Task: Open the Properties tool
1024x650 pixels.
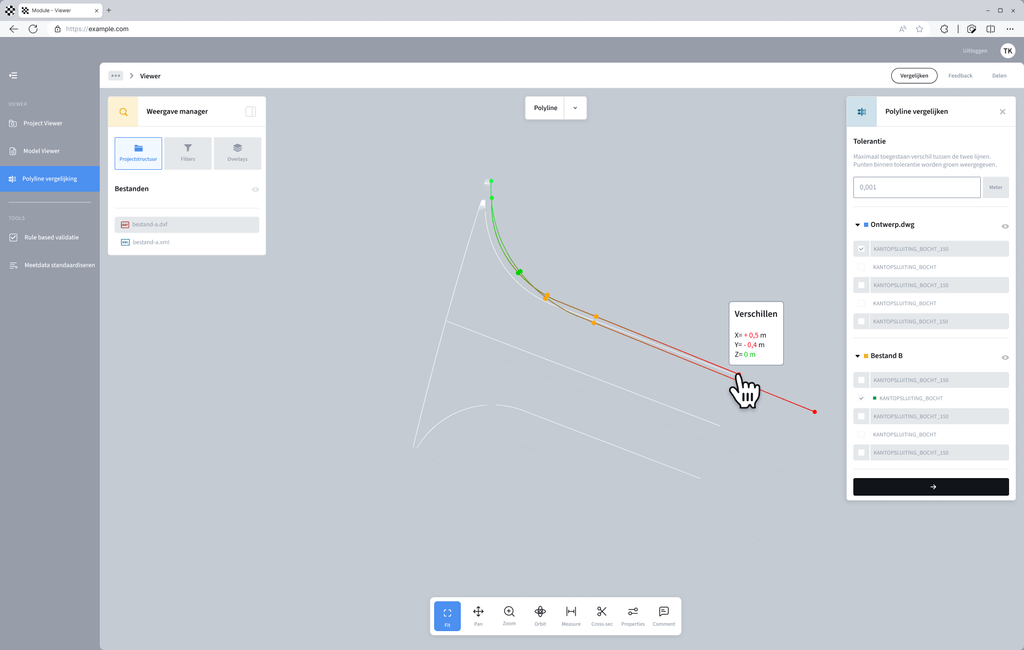Action: pyautogui.click(x=633, y=616)
